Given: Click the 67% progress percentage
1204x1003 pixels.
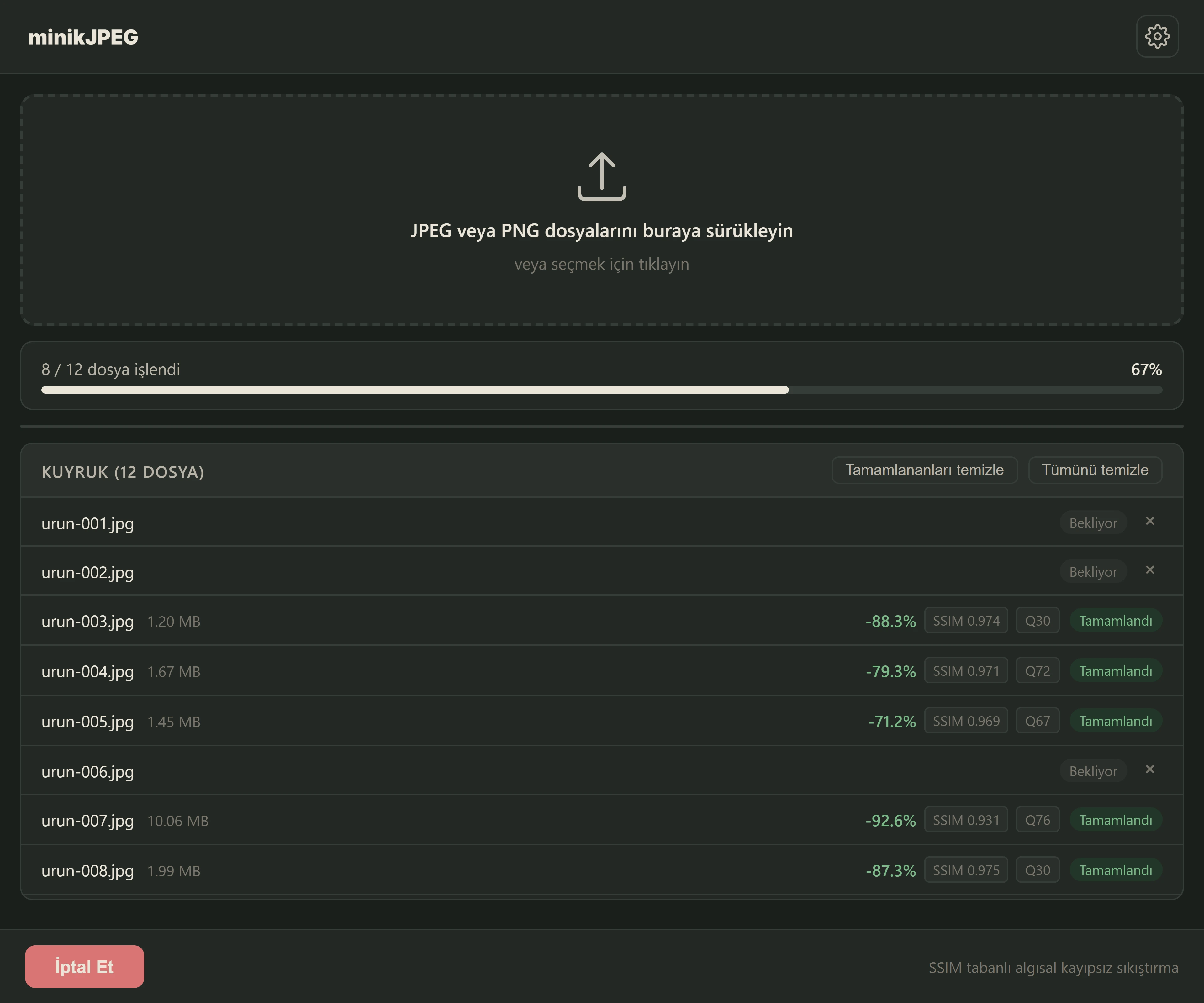Looking at the screenshot, I should point(1146,369).
